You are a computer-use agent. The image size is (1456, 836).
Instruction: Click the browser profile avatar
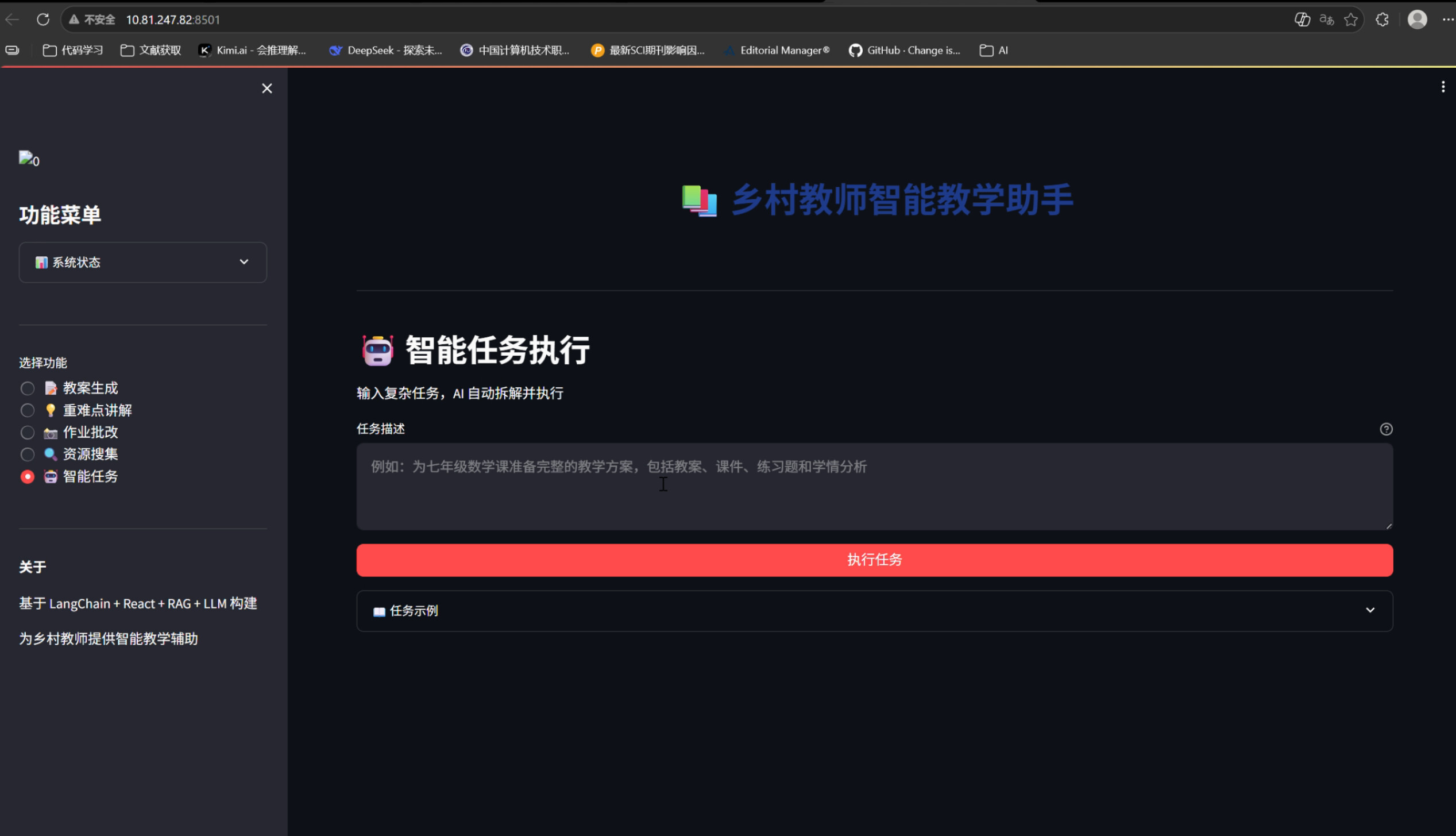click(1416, 20)
